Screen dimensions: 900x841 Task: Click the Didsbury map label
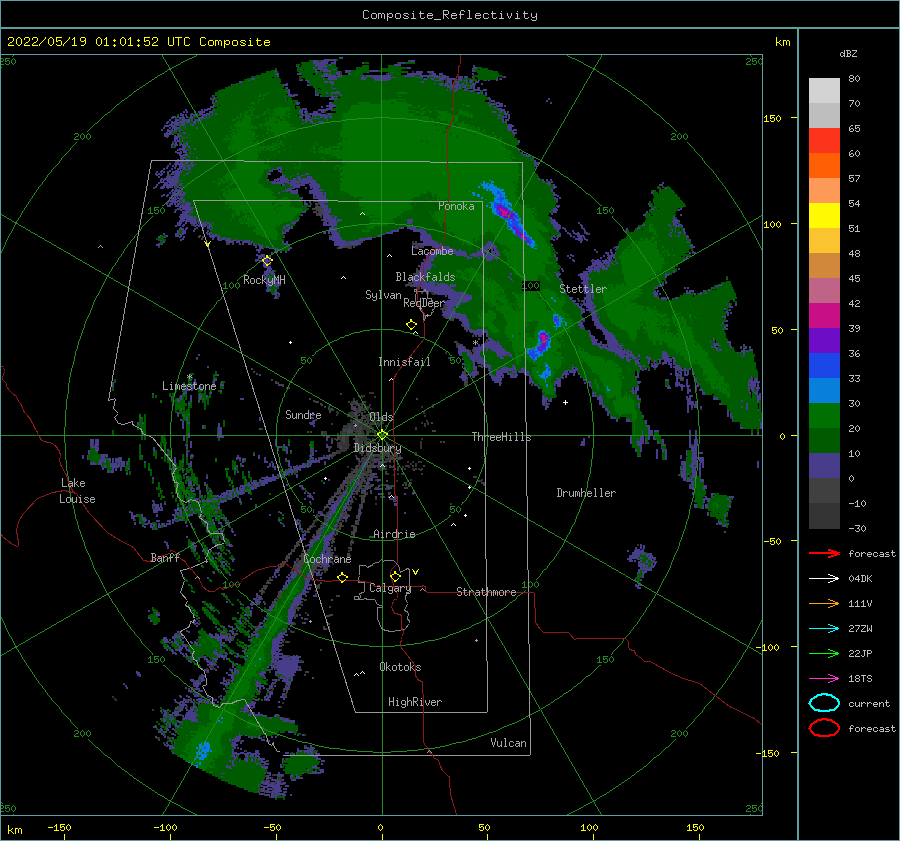pos(377,448)
